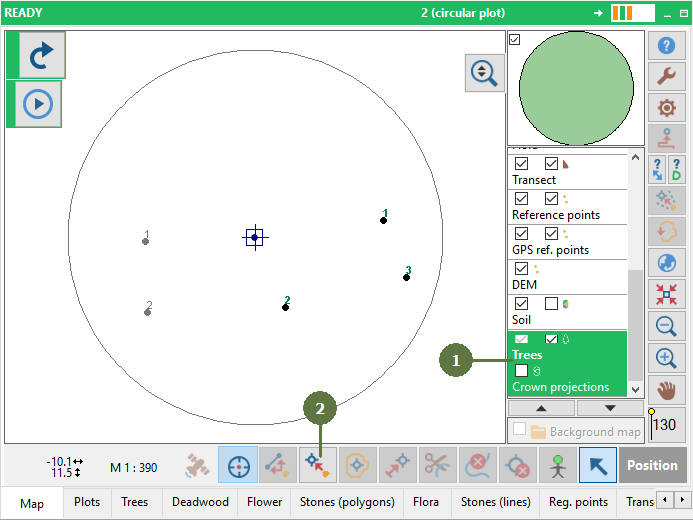Screen dimensions: 693x520
Task: Switch to the Deadwood tab
Action: pyautogui.click(x=200, y=502)
